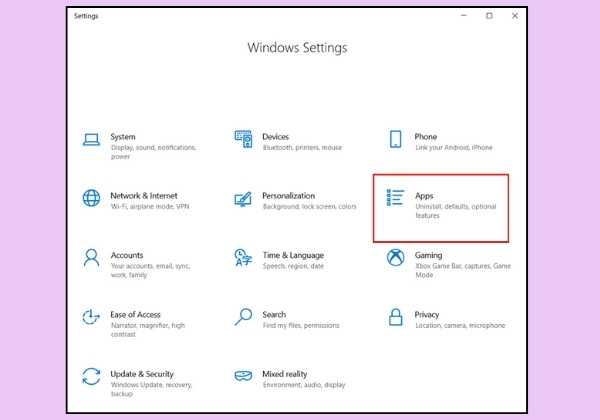Click the Apps list icon
600x420 pixels.
pyautogui.click(x=395, y=197)
